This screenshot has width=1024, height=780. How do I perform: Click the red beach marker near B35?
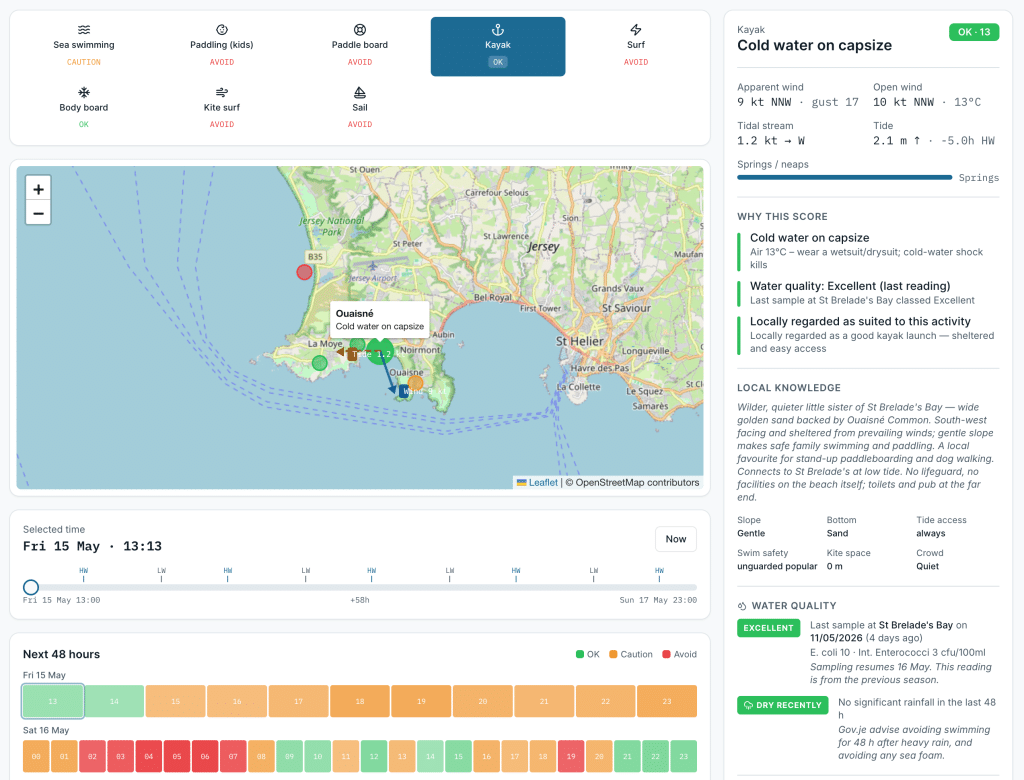(304, 272)
